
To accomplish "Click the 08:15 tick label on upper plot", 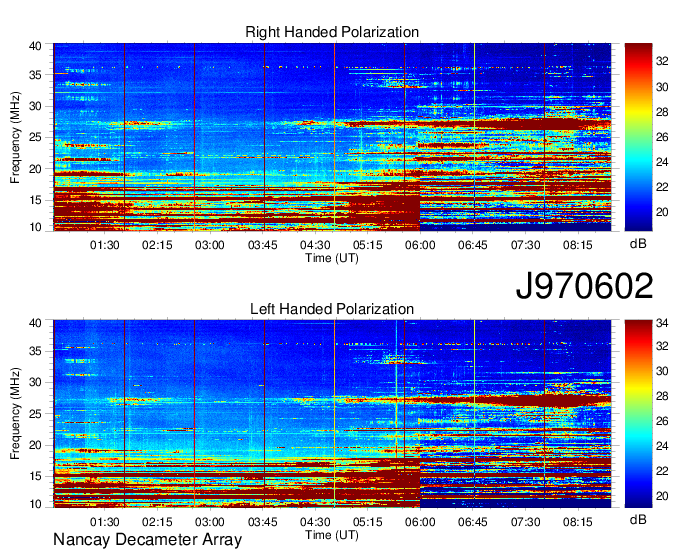I will coord(578,245).
